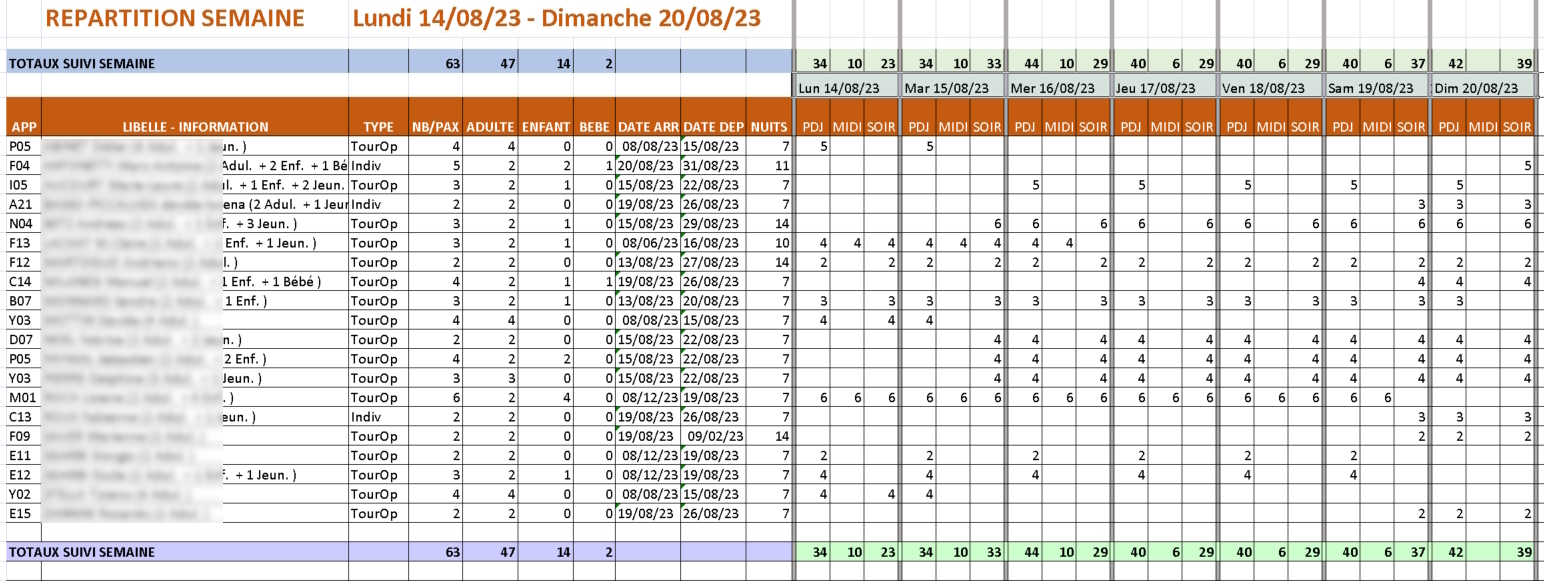Click the Mer 16/08/23 day header
Viewport: 1544px width, 581px height.
point(1059,88)
